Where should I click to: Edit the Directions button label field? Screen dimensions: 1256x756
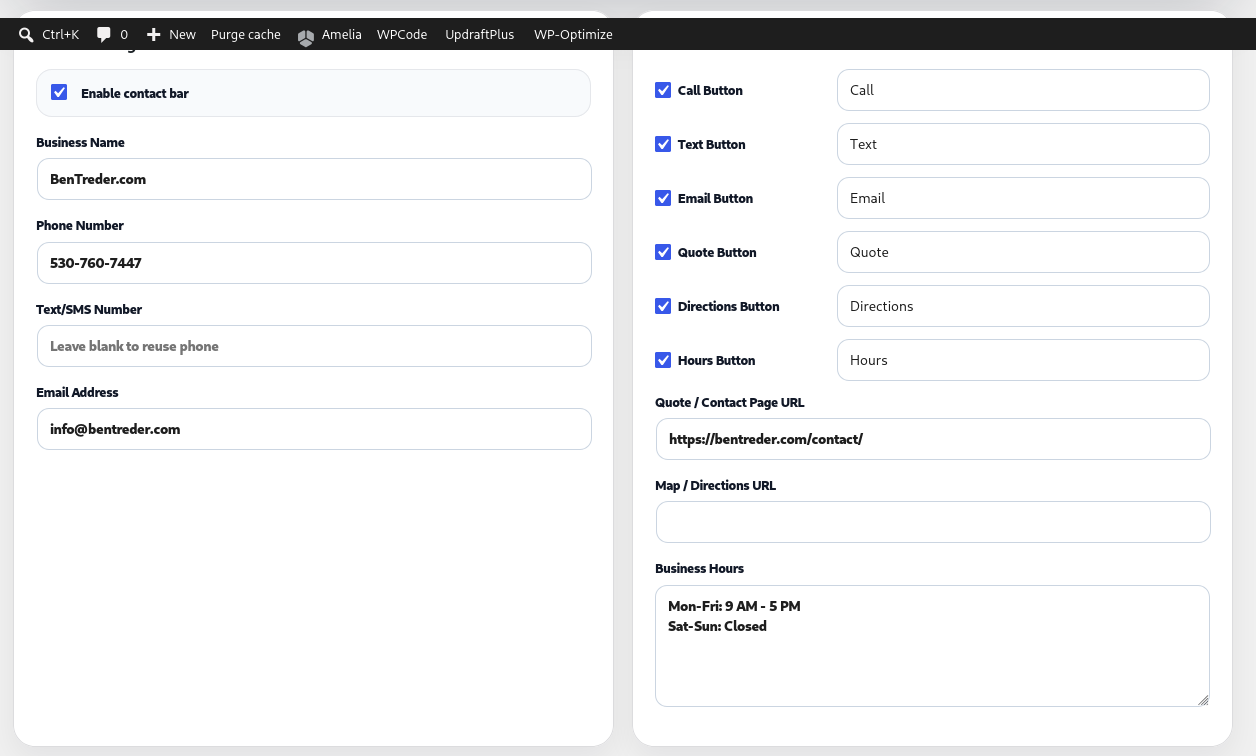point(1023,306)
